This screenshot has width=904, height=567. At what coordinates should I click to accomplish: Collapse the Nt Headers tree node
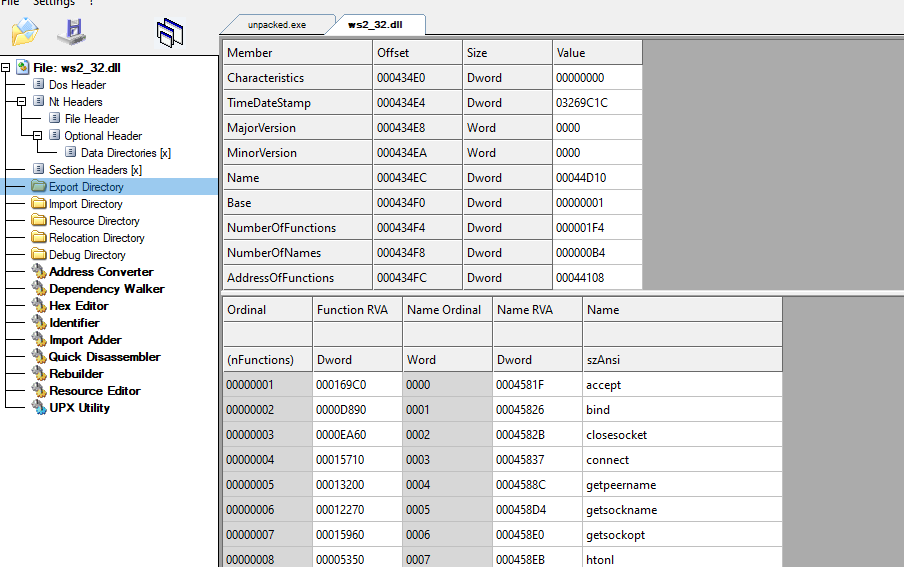(x=22, y=102)
